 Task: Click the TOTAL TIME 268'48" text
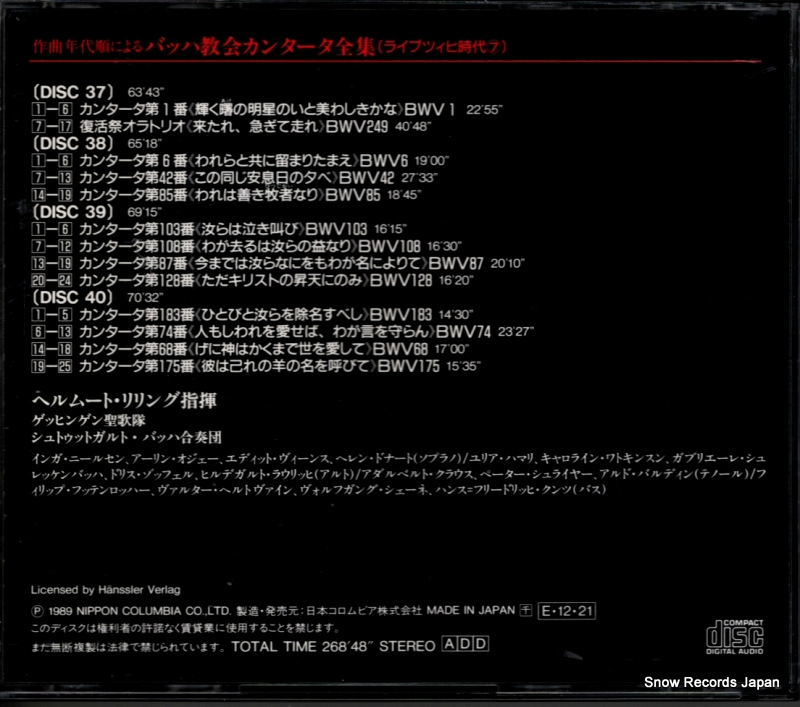(x=302, y=646)
